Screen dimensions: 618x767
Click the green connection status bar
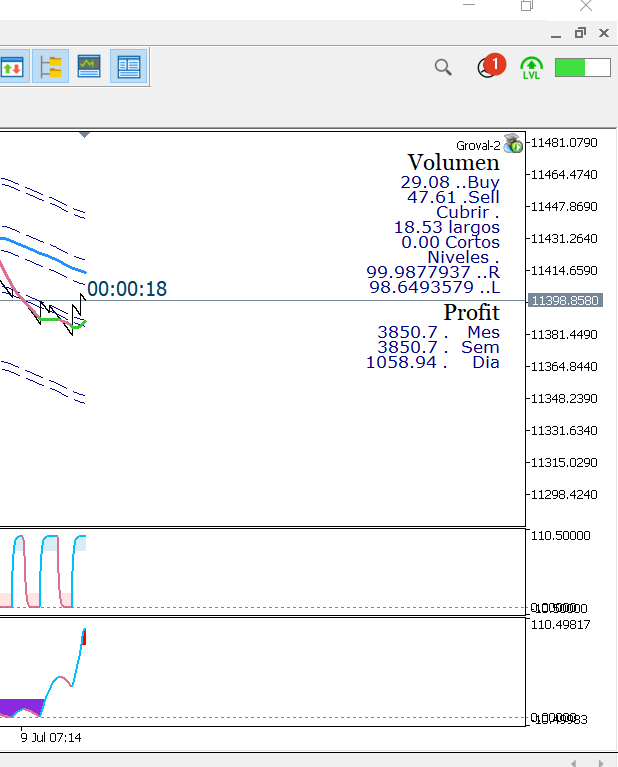(x=583, y=68)
